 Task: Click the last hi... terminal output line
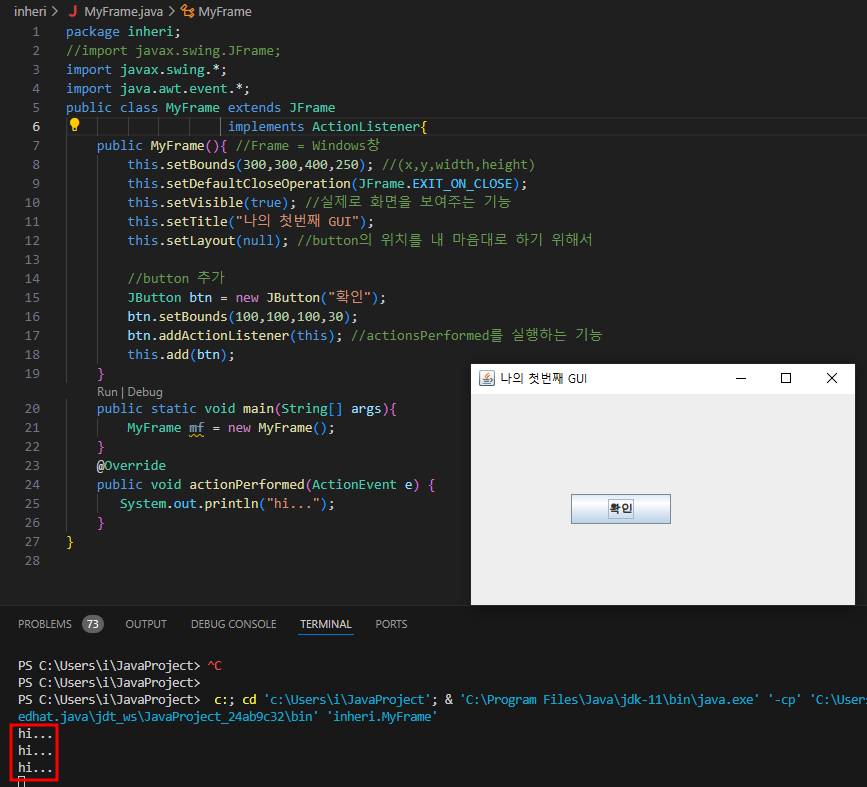35,768
